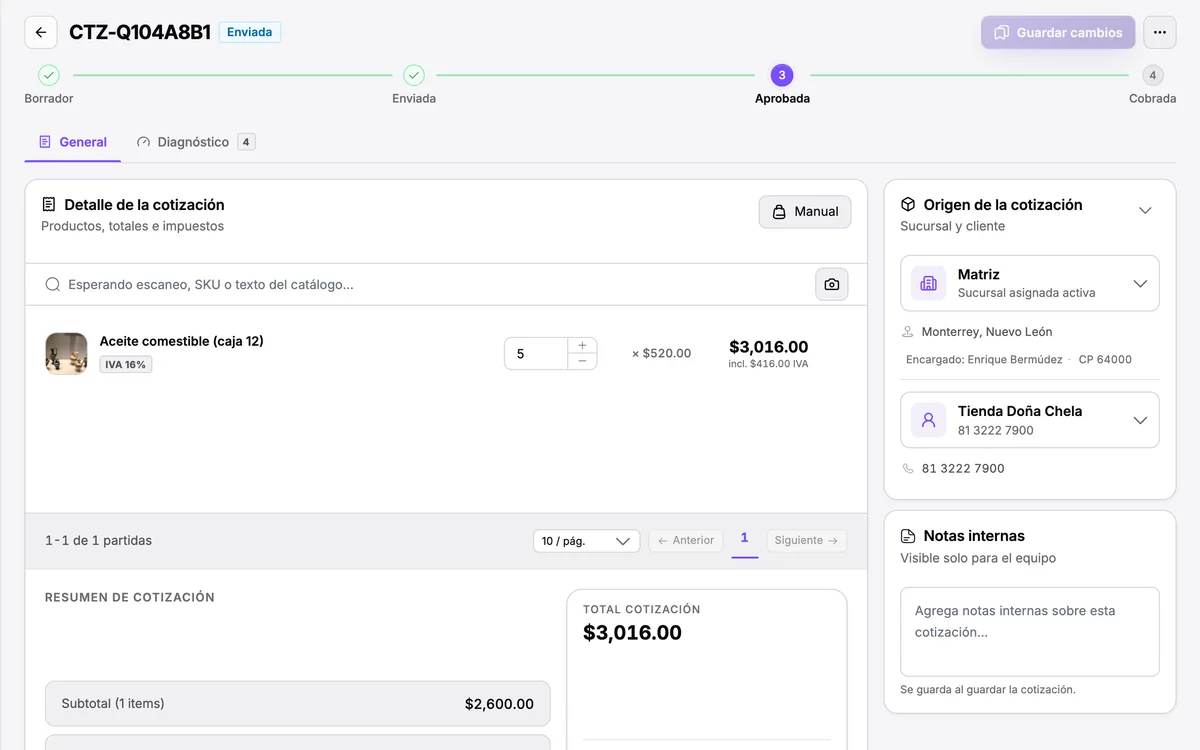Click the line total $3,016.00 in product row

pos(768,347)
